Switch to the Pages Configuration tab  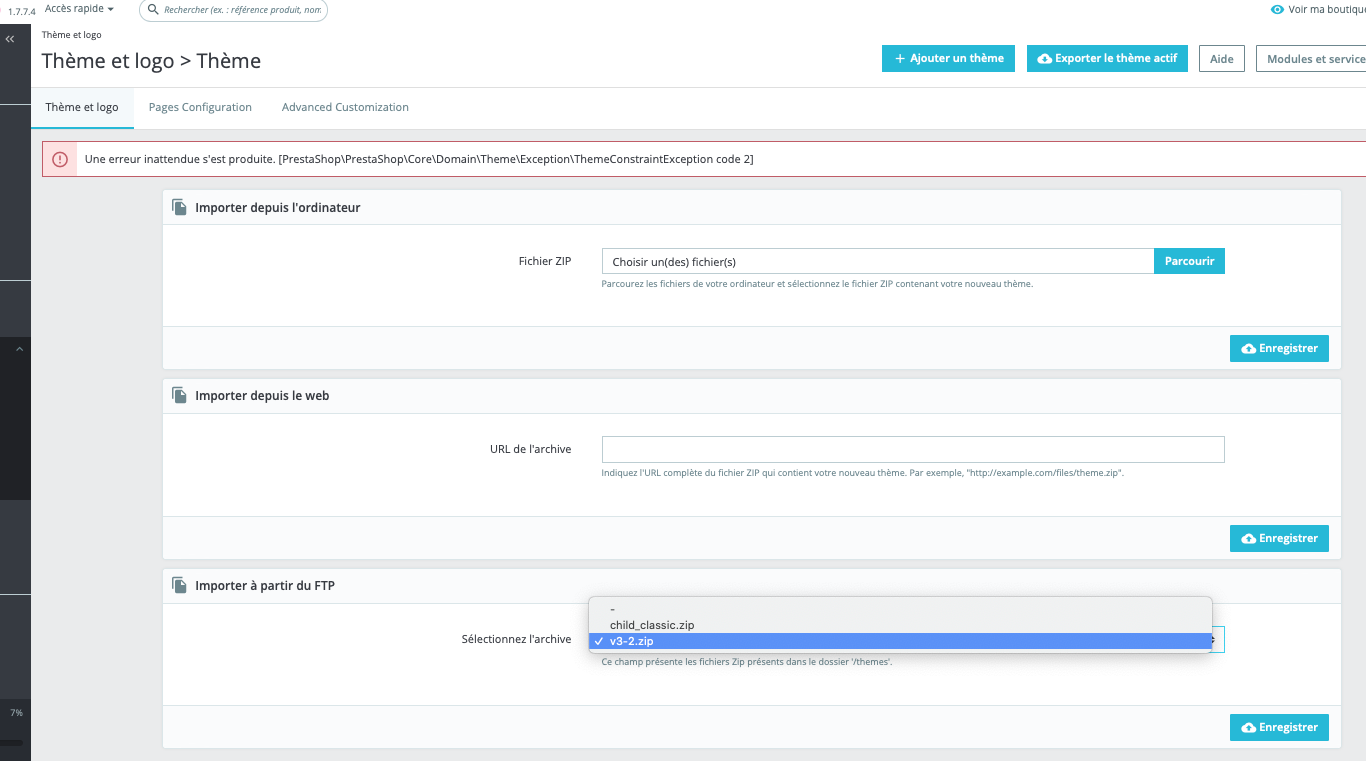[x=200, y=107]
